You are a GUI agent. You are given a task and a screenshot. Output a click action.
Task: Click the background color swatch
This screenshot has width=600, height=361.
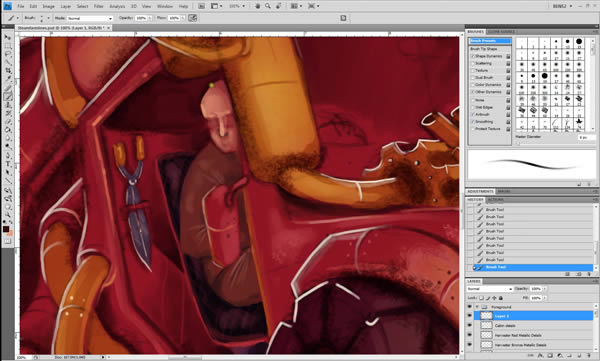(x=10, y=233)
